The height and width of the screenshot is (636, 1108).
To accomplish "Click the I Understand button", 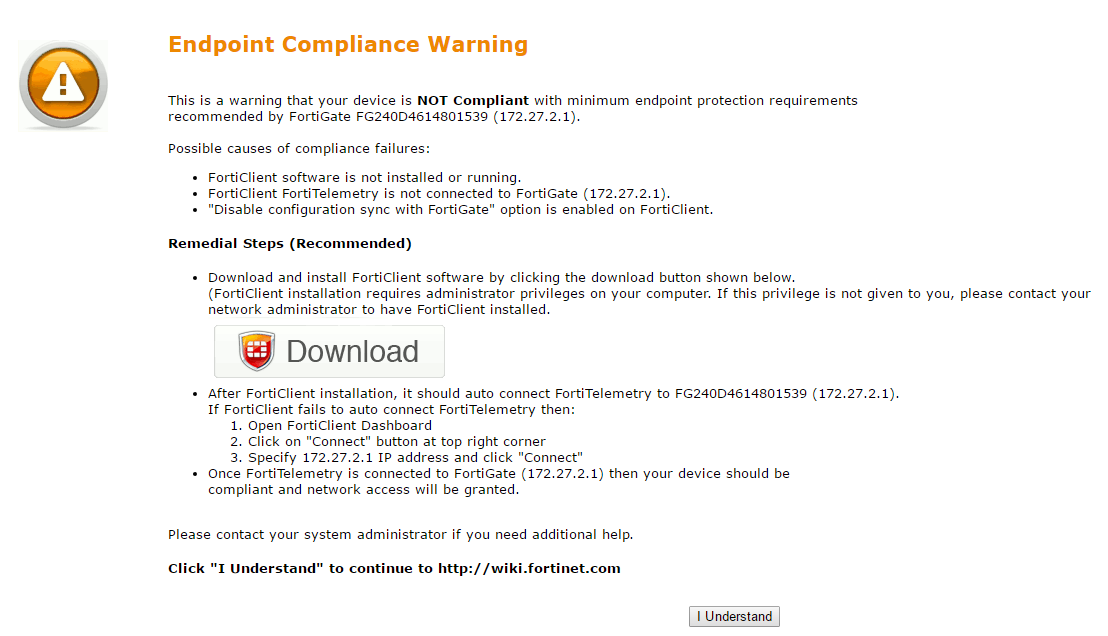I will click(734, 617).
